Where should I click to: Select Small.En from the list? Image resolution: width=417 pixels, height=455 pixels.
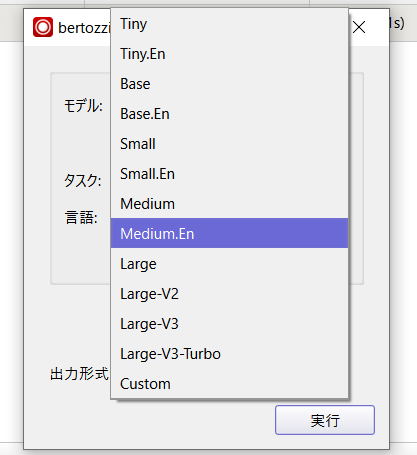pos(229,174)
